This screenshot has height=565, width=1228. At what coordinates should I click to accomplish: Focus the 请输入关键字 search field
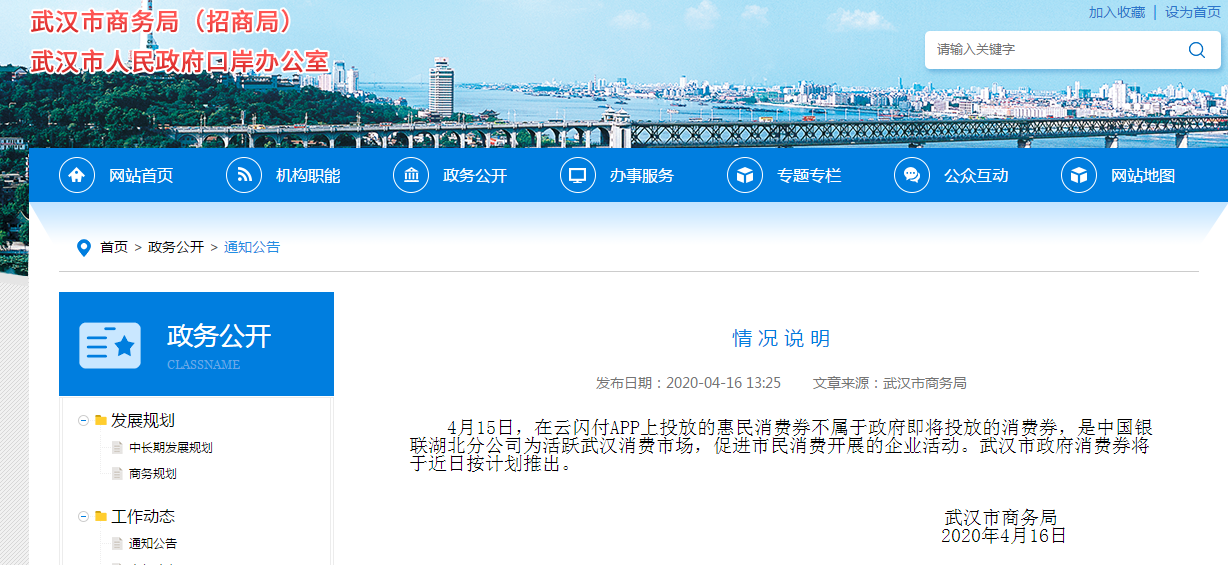[1050, 50]
